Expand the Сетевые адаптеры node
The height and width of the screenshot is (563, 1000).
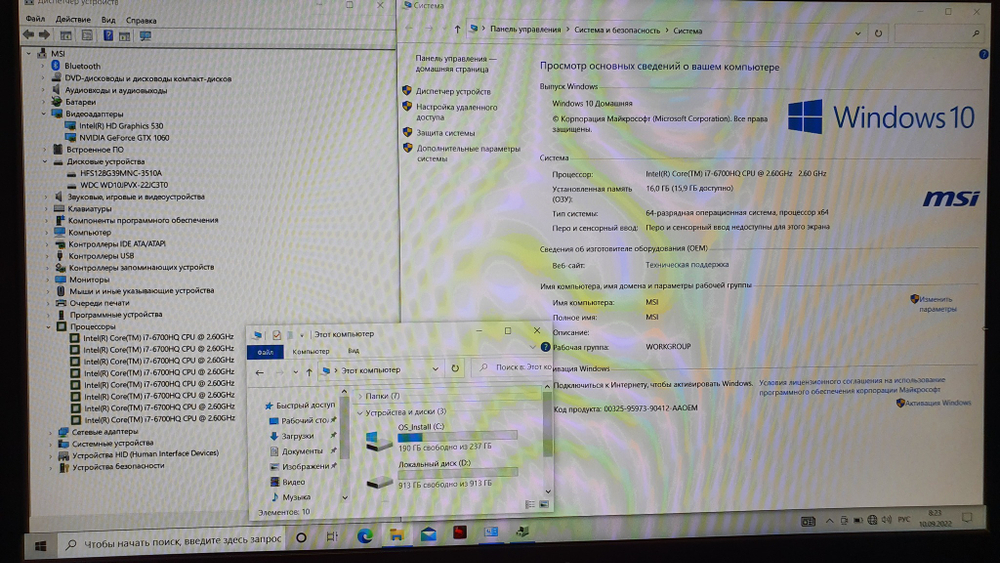point(50,432)
